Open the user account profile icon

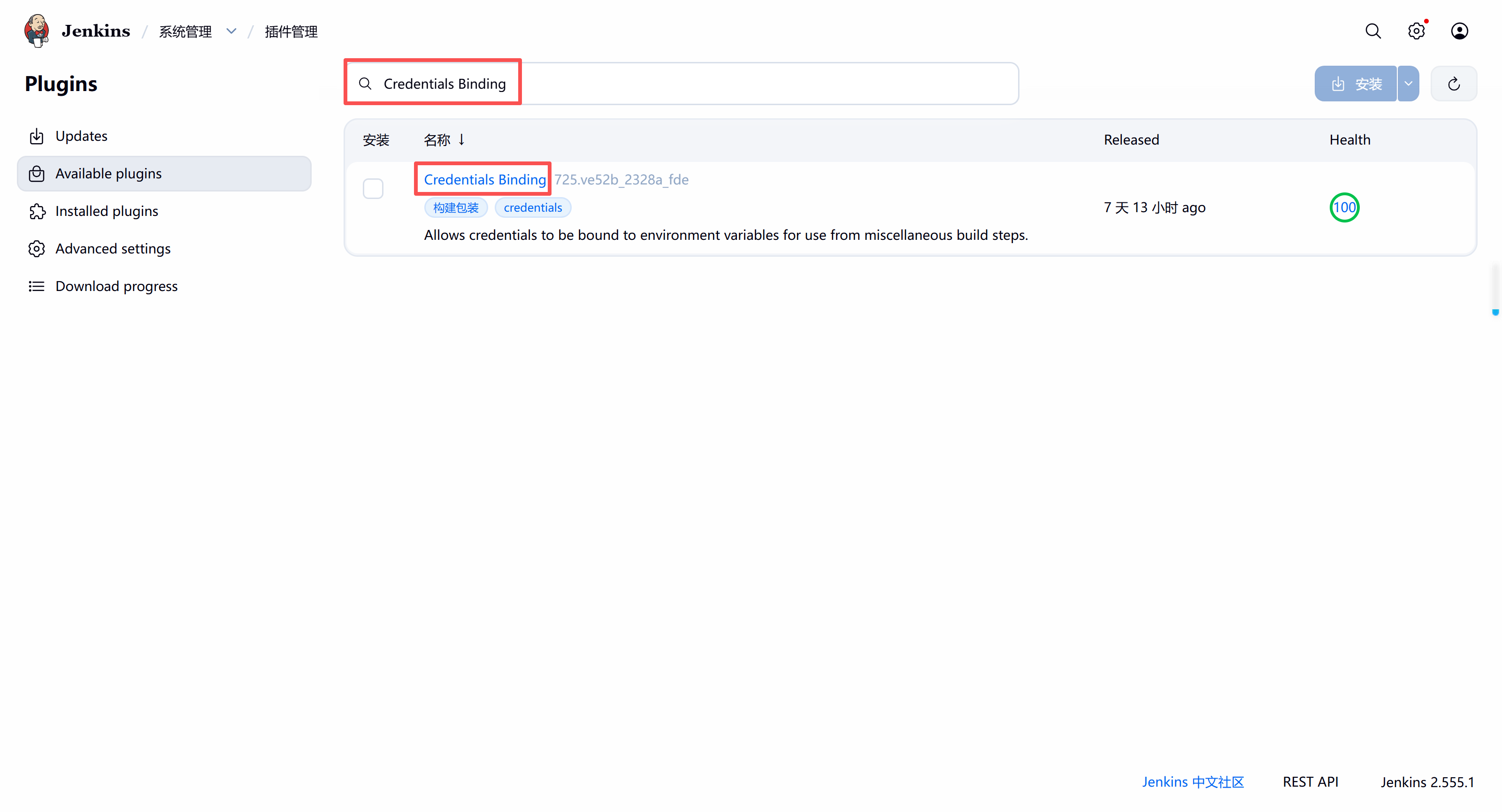click(x=1459, y=31)
